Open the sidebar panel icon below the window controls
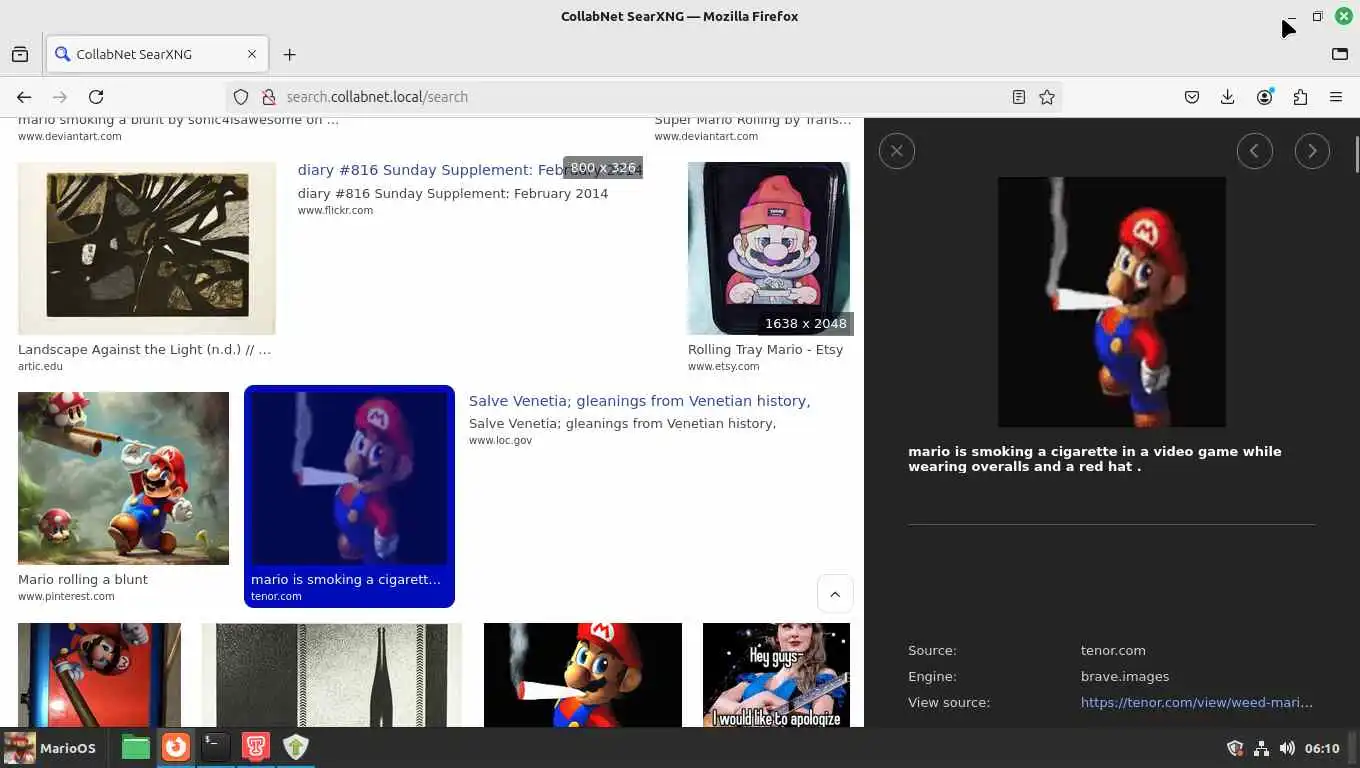The width and height of the screenshot is (1360, 768). [1340, 54]
